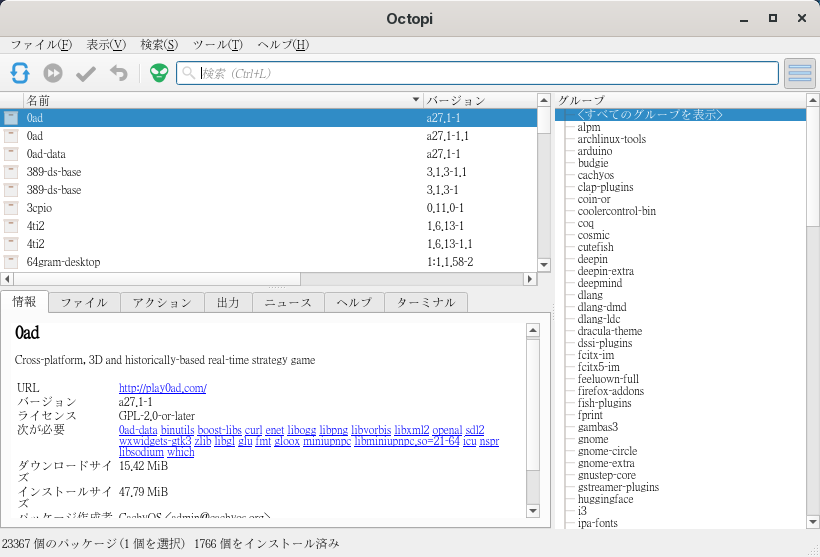This screenshot has width=820, height=557.
Task: Click the horizontal scroll right arrow
Action: pos(530,279)
